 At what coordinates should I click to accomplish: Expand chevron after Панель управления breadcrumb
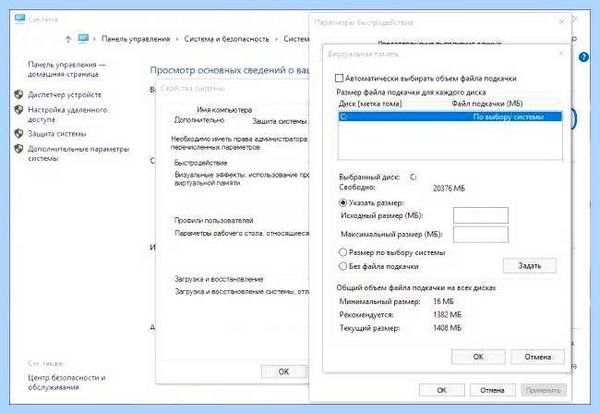(x=177, y=39)
